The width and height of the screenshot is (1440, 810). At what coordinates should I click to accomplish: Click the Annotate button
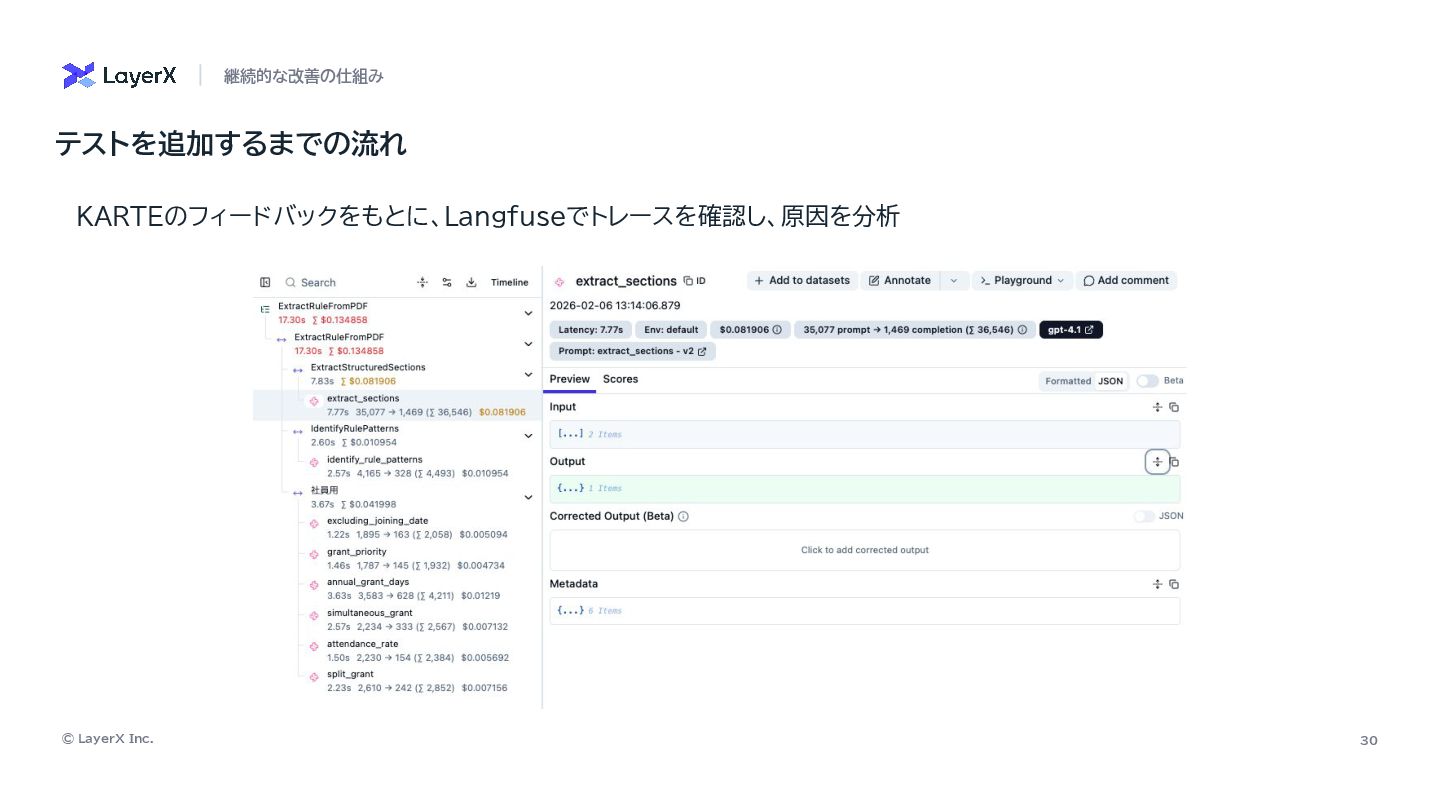tap(900, 281)
